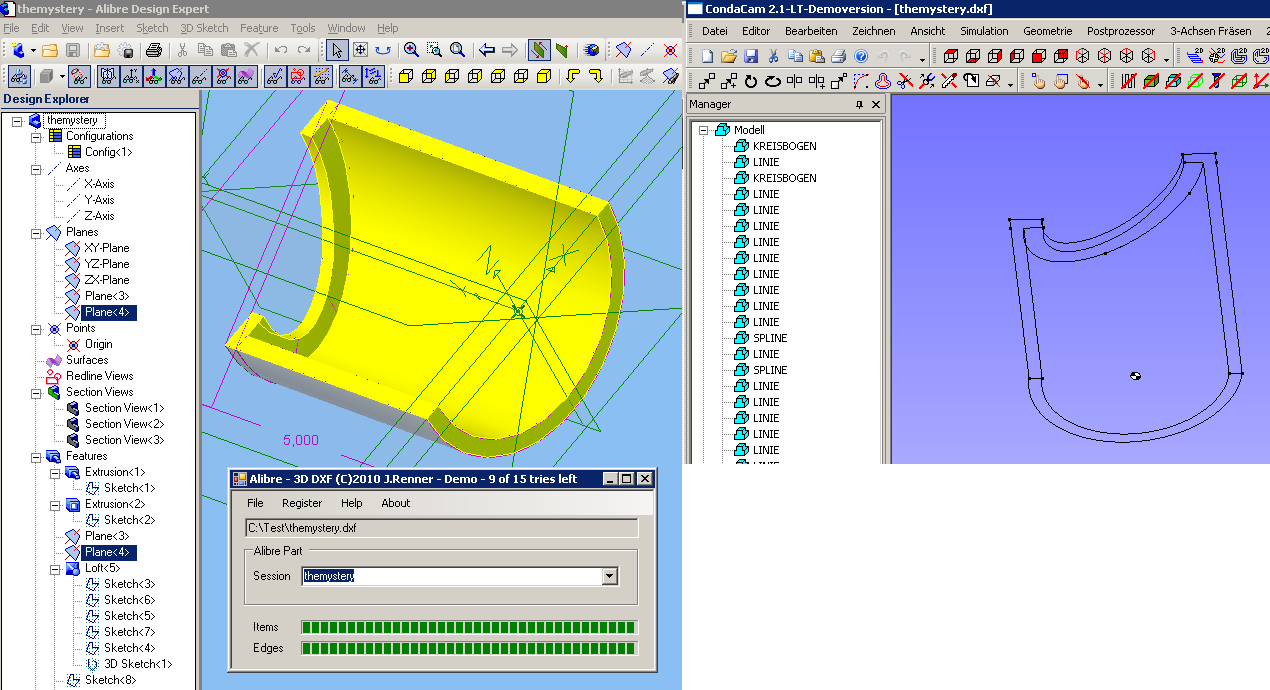Open the Register menu in 3D DXF dialog
Image resolution: width=1270 pixels, height=690 pixels.
[302, 503]
